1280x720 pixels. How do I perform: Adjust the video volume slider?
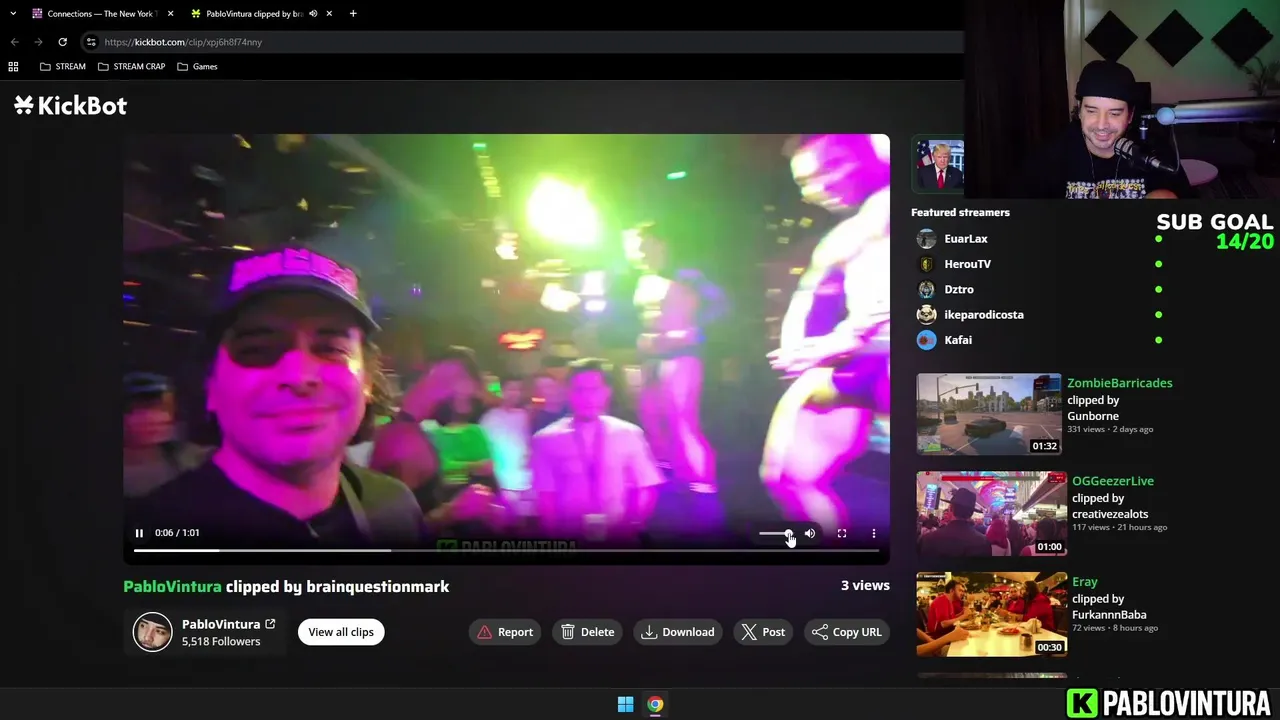(776, 533)
